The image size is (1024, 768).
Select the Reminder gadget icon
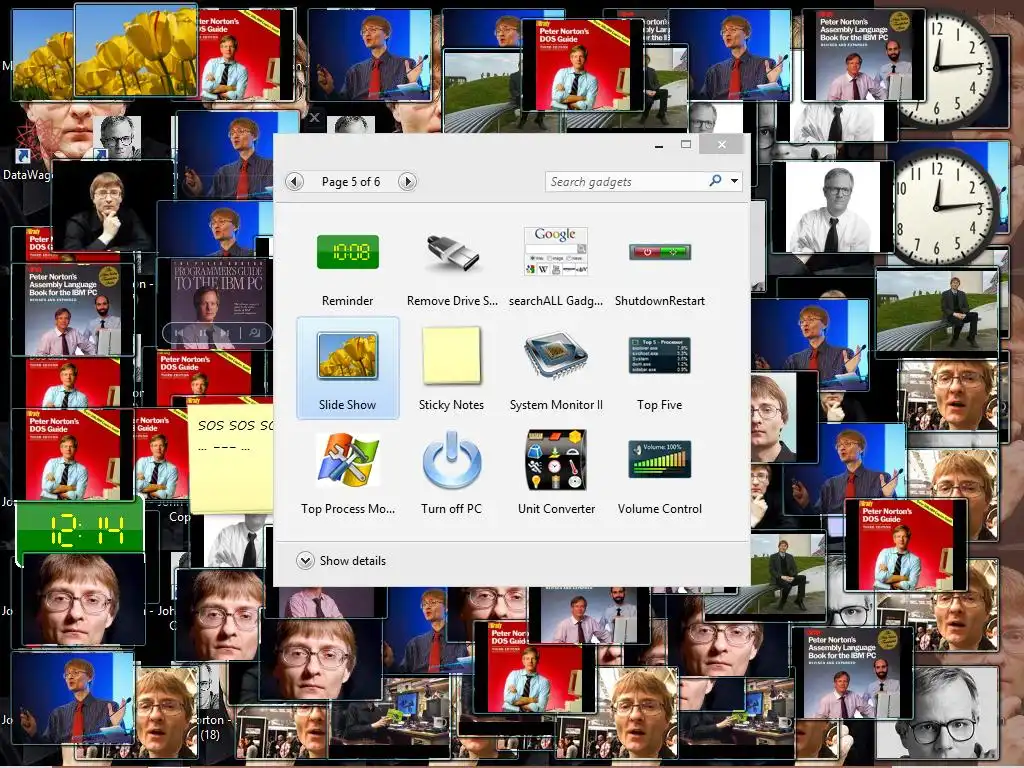pyautogui.click(x=347, y=252)
